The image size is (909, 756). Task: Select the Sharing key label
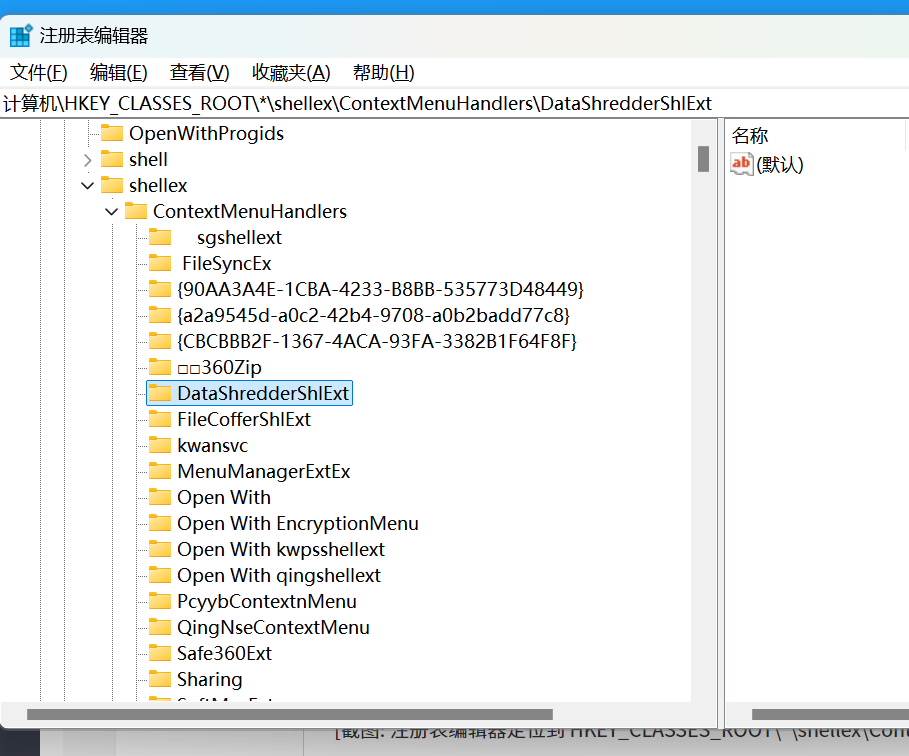(x=210, y=679)
